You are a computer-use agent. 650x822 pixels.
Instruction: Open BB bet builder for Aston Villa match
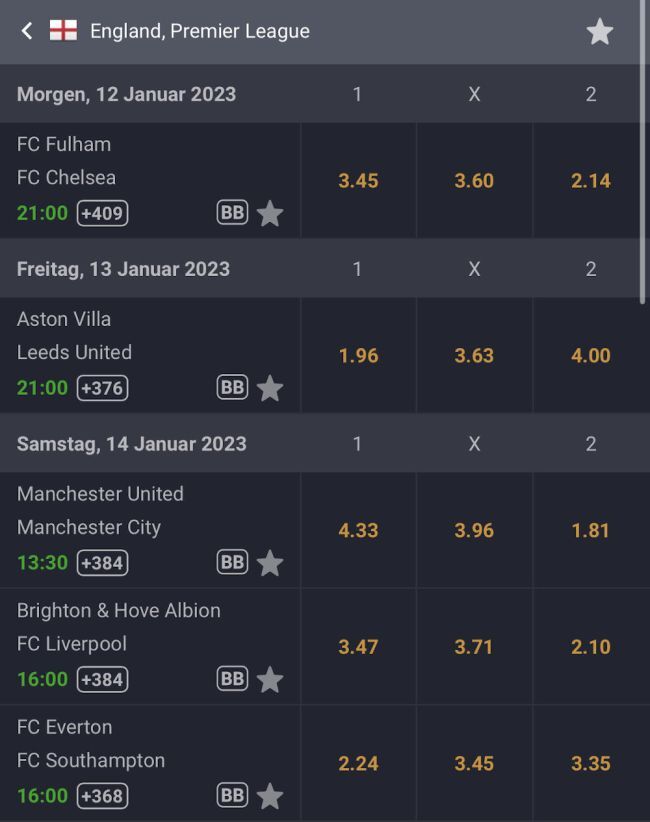[232, 387]
